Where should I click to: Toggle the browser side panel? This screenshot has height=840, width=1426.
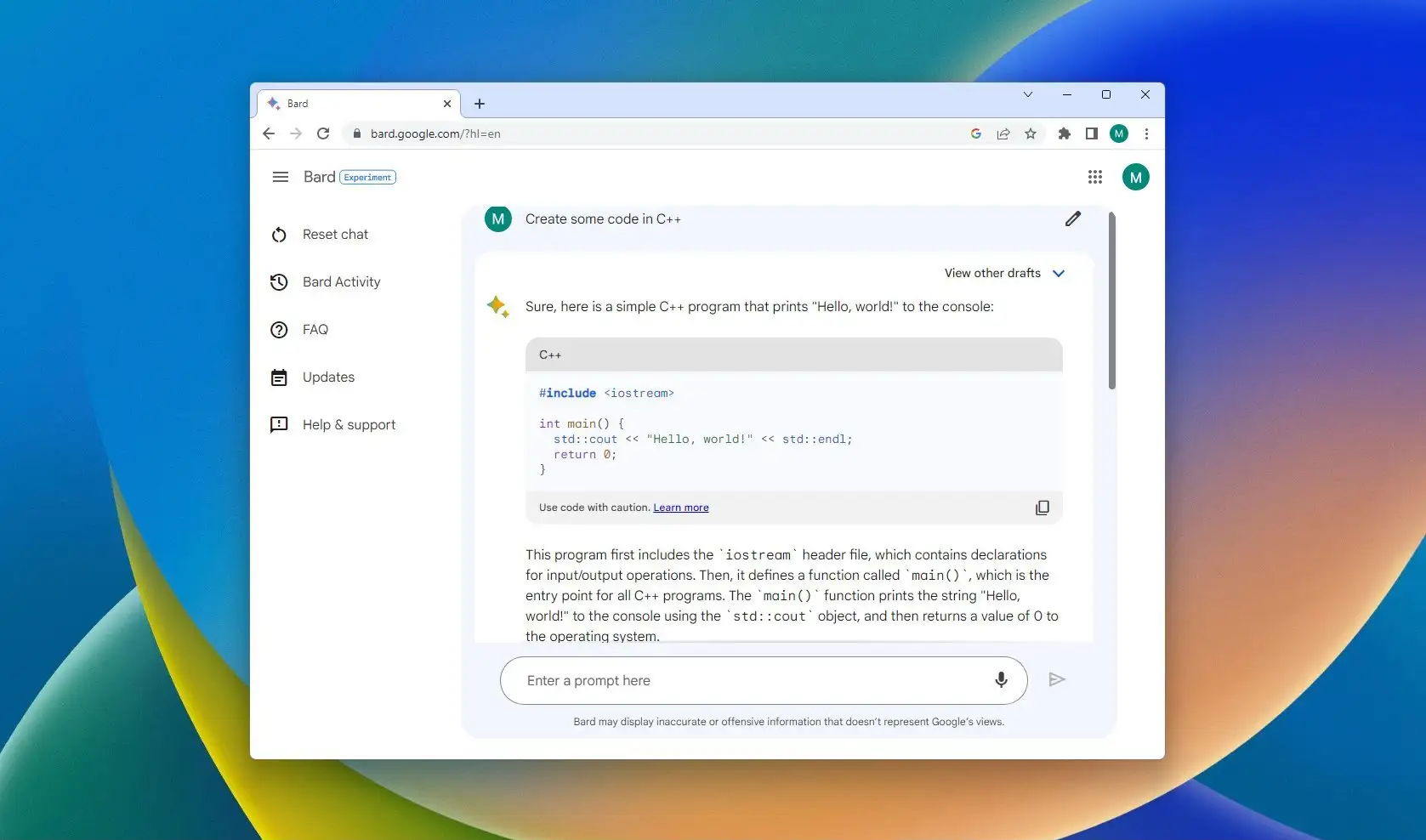coord(1092,133)
